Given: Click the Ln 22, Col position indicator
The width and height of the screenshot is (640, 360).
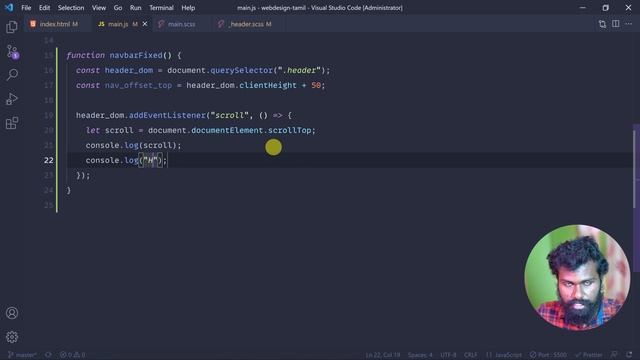Looking at the screenshot, I should tap(382, 355).
